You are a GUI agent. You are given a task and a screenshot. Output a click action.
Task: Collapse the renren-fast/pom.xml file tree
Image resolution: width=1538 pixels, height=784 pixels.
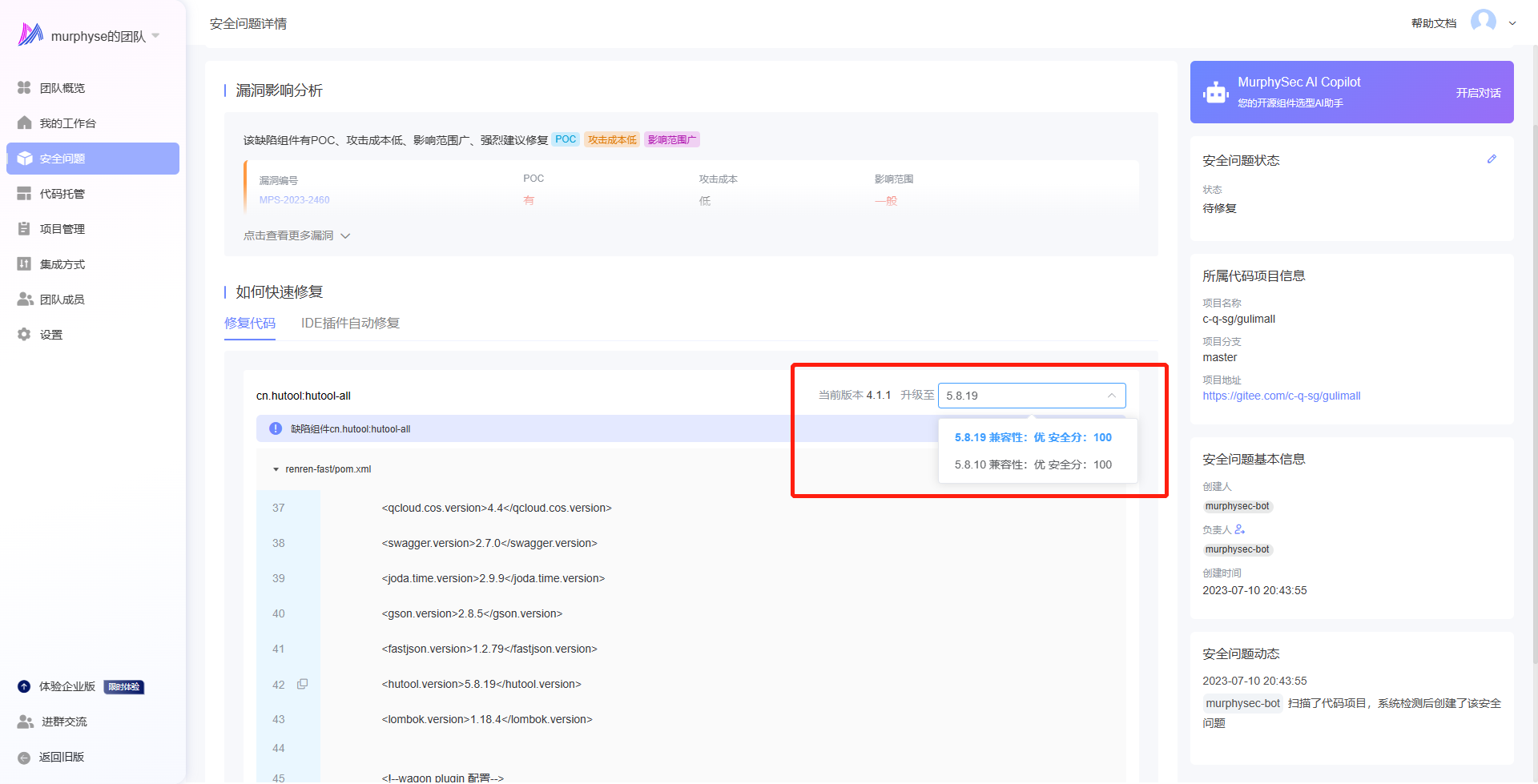276,469
